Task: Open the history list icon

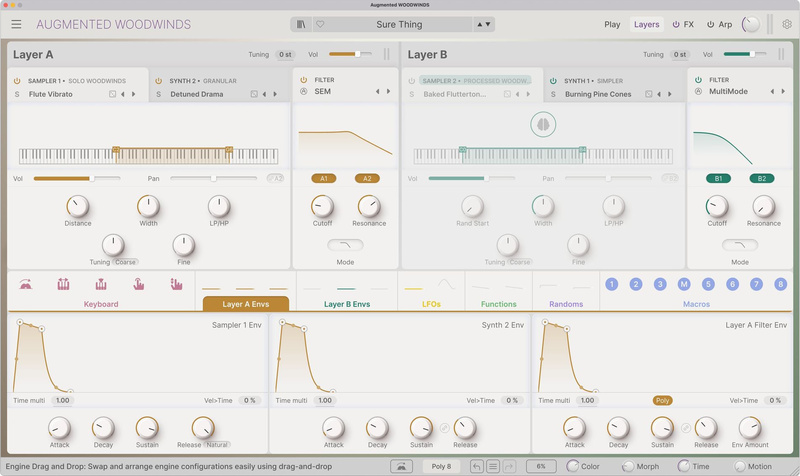Action: coord(493,466)
